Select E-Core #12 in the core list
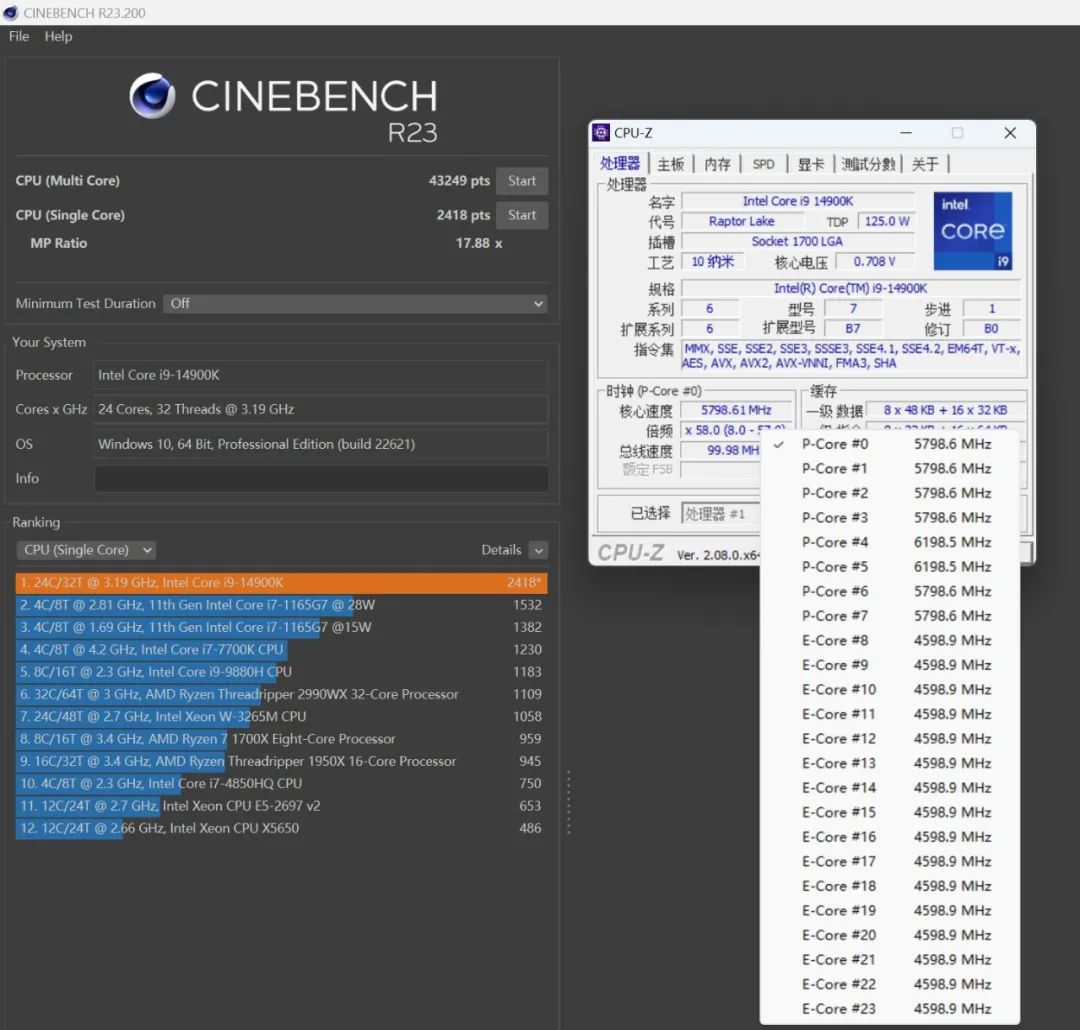Screen dimensions: 1080x1030 889,739
